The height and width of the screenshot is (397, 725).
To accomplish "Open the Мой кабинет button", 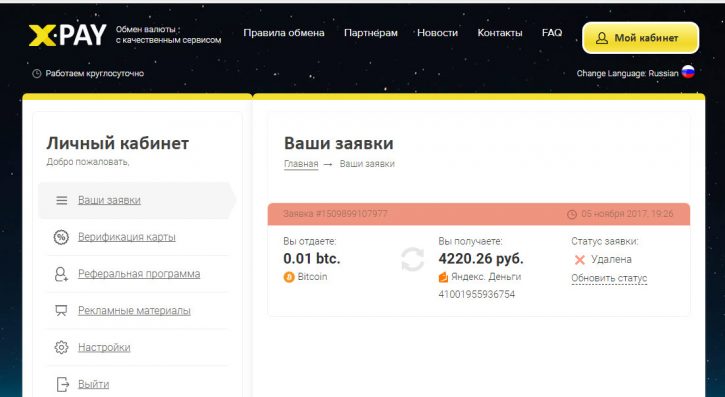I will pyautogui.click(x=640, y=38).
